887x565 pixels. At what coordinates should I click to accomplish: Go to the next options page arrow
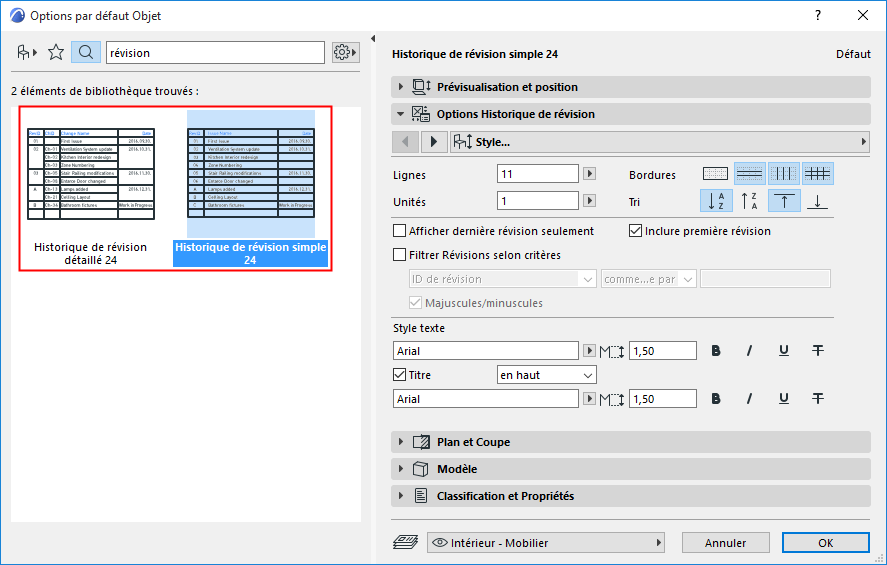click(x=434, y=141)
